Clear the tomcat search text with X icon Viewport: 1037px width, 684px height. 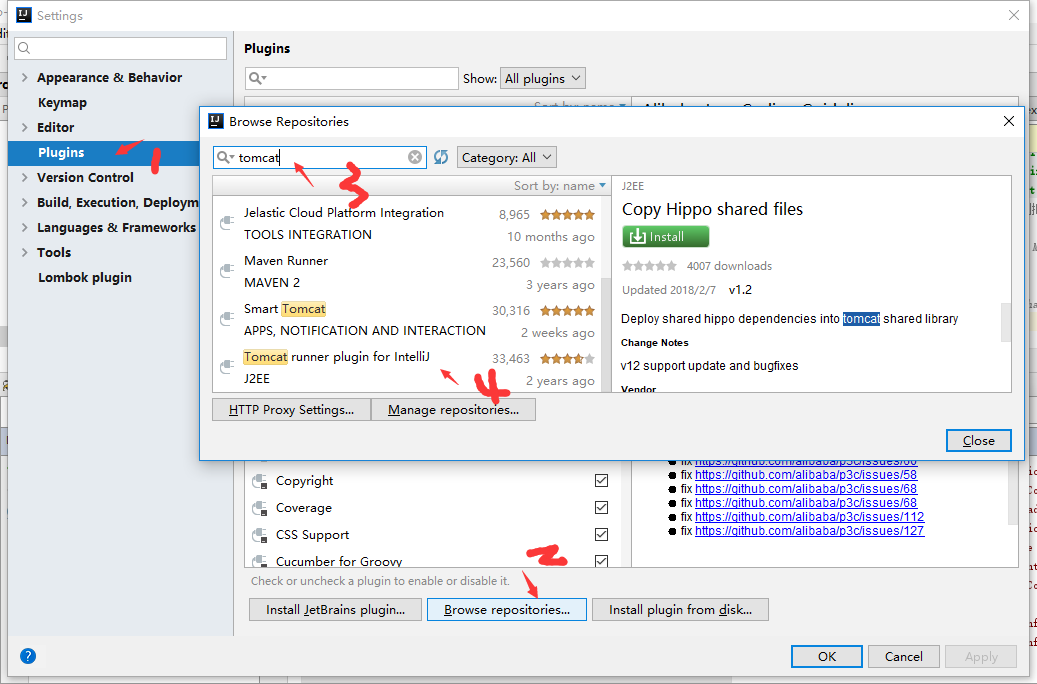pyautogui.click(x=415, y=157)
